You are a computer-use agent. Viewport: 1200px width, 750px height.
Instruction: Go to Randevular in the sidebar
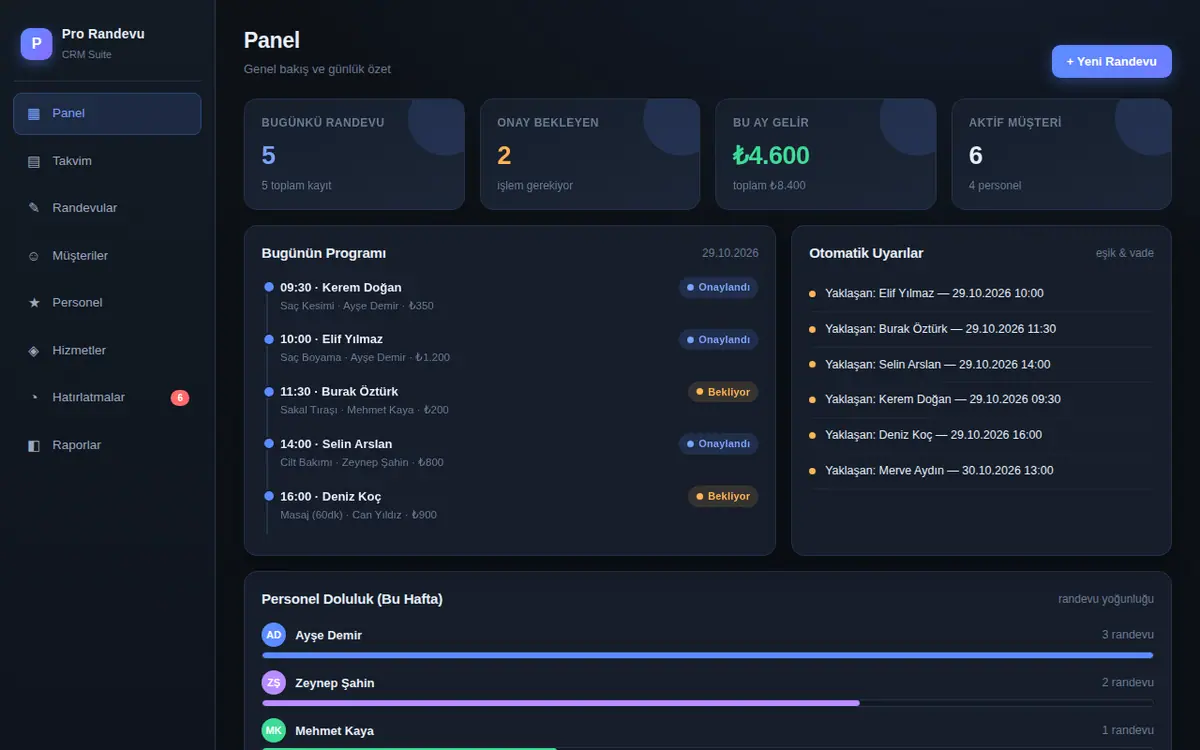pyautogui.click(x=107, y=208)
